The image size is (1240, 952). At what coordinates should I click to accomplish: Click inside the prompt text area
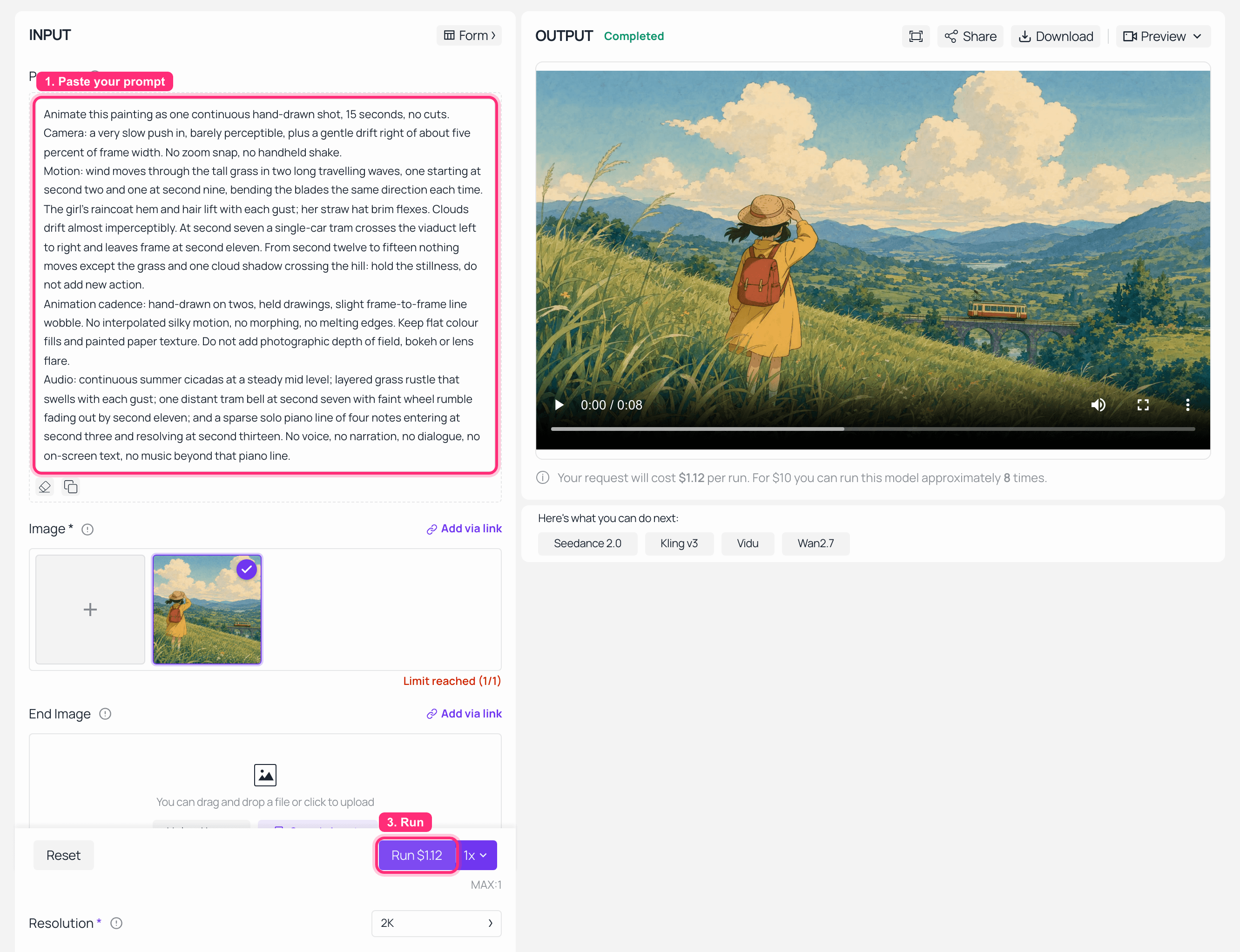click(265, 285)
